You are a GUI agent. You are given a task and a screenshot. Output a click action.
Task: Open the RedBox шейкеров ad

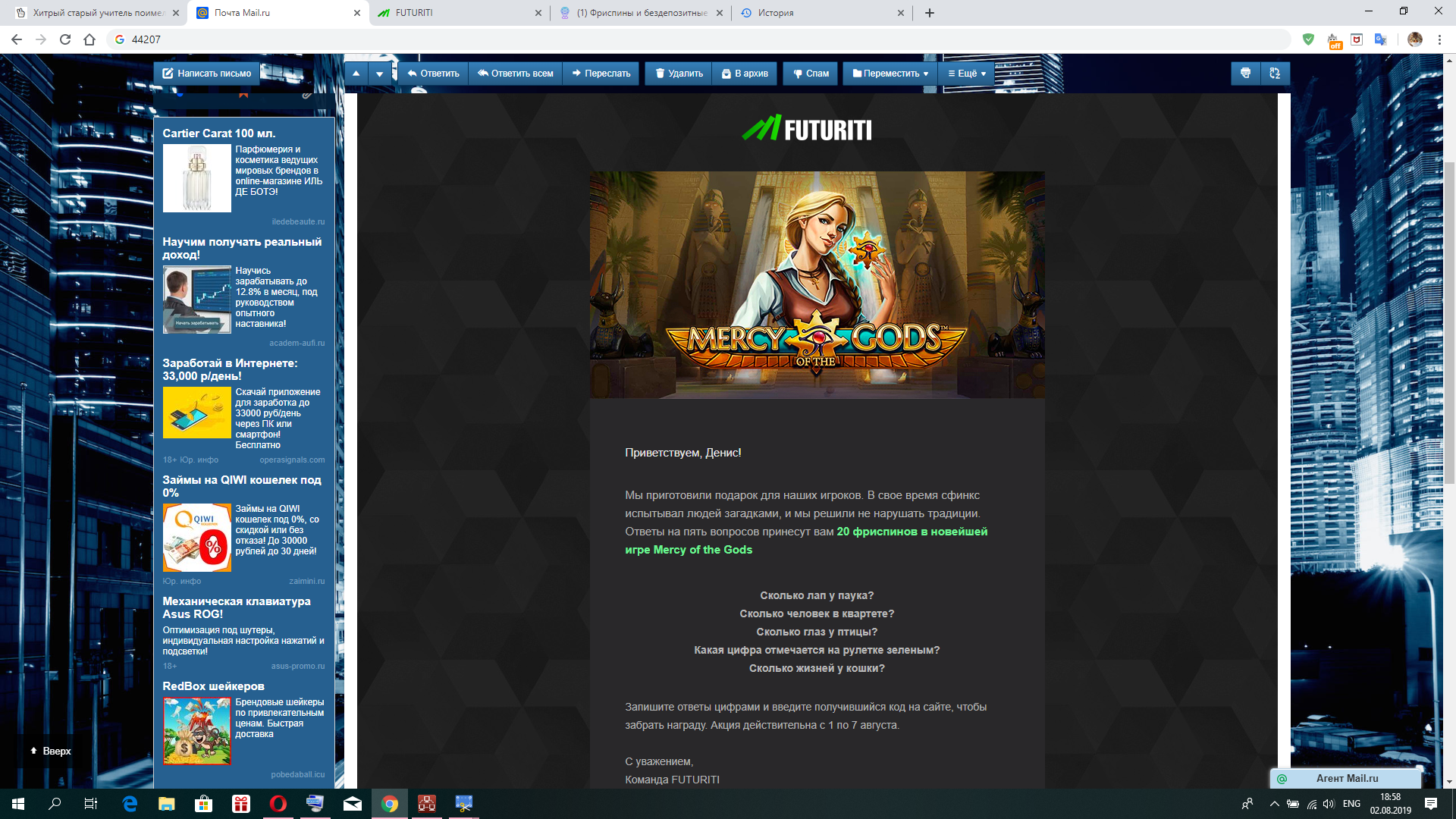[213, 686]
